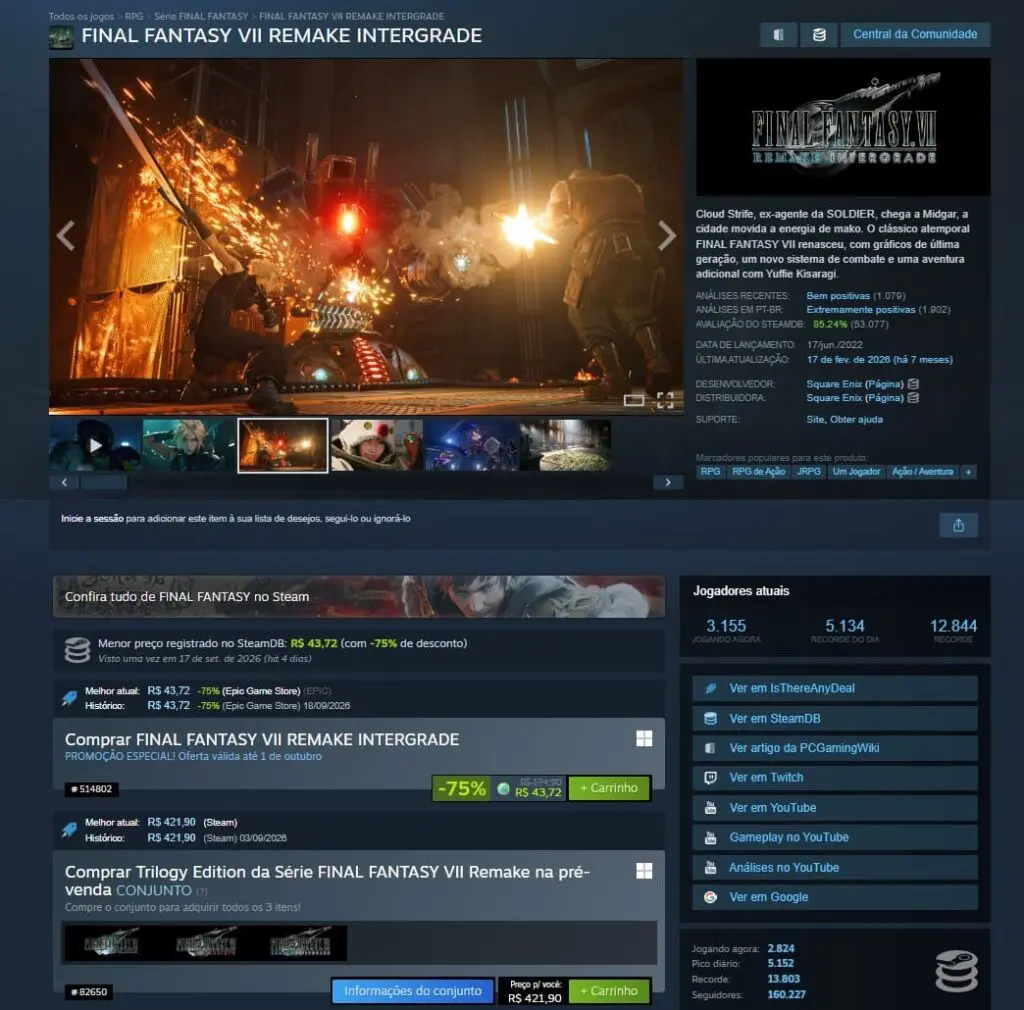Click SteamDB icon next to developer

pyautogui.click(x=914, y=384)
